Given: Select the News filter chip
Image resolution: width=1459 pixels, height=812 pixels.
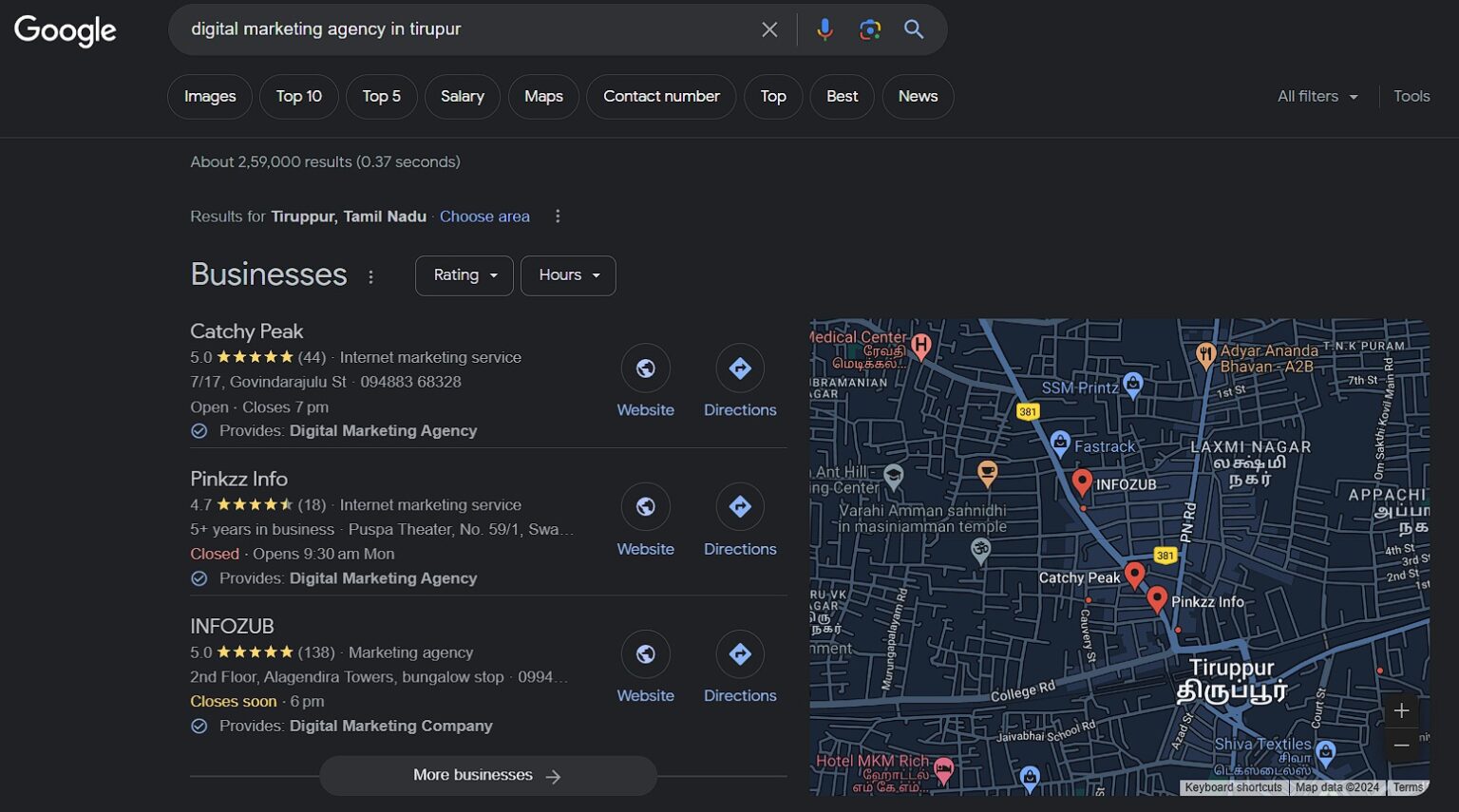Looking at the screenshot, I should pos(918,97).
